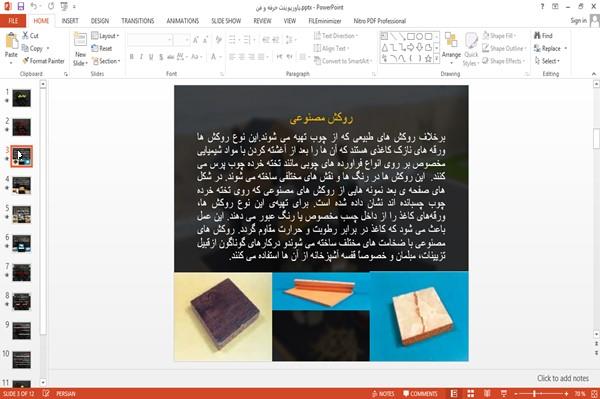Select slide 8 thumbnail

coord(21,301)
